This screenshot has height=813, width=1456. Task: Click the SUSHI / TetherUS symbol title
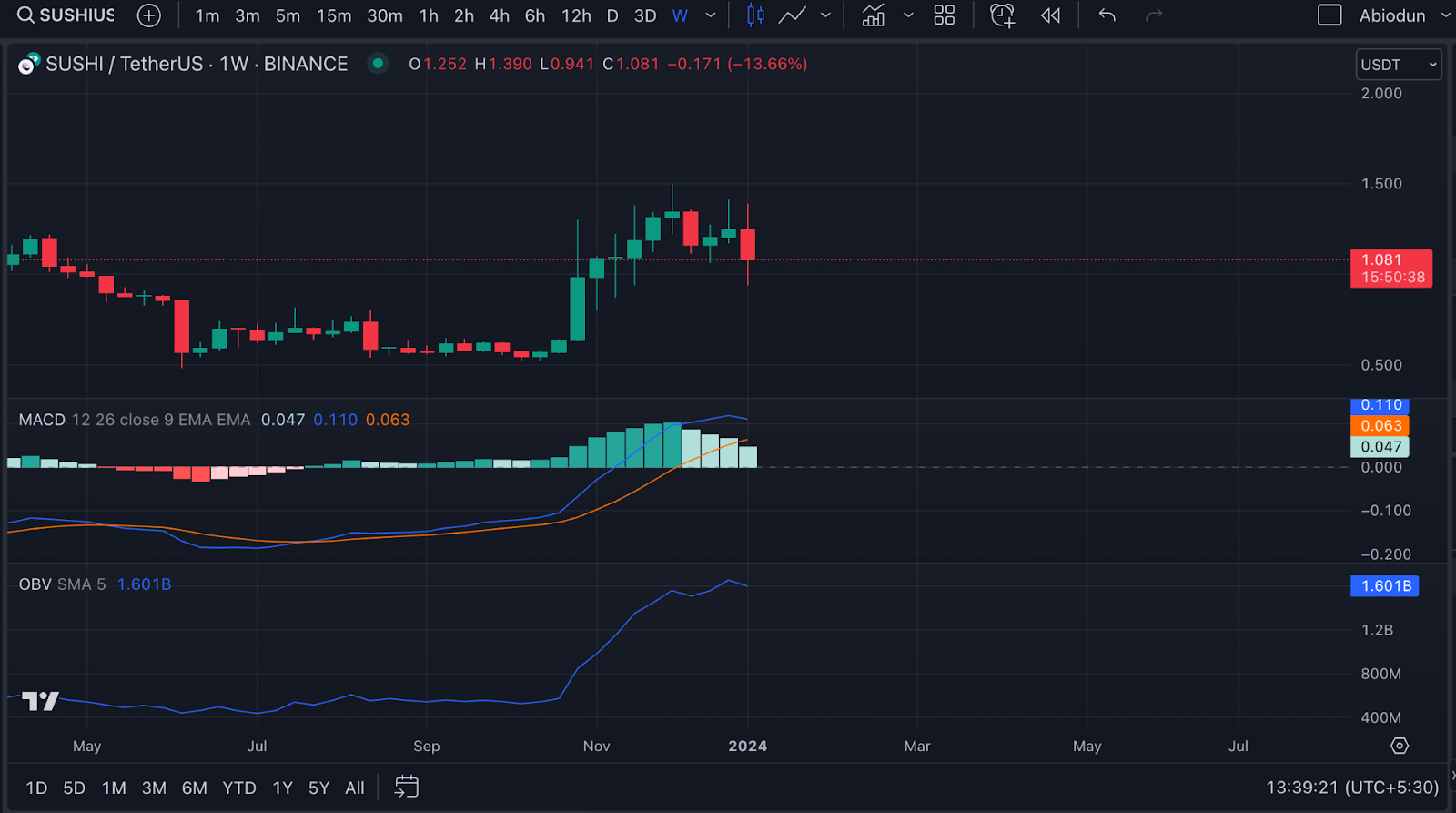(x=197, y=64)
